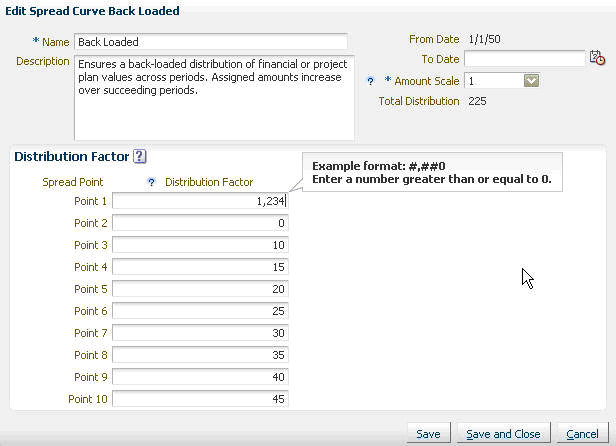
Task: Cancel the spread curve edit
Action: (582, 434)
